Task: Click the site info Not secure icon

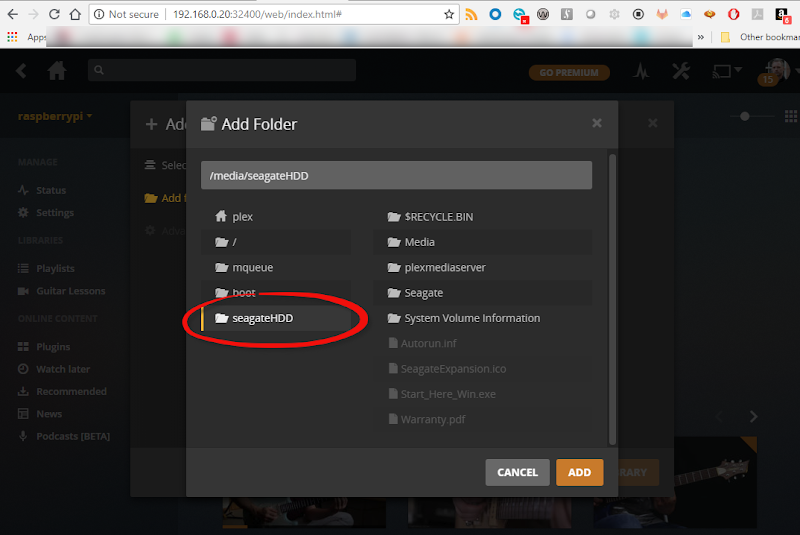Action: pyautogui.click(x=99, y=14)
